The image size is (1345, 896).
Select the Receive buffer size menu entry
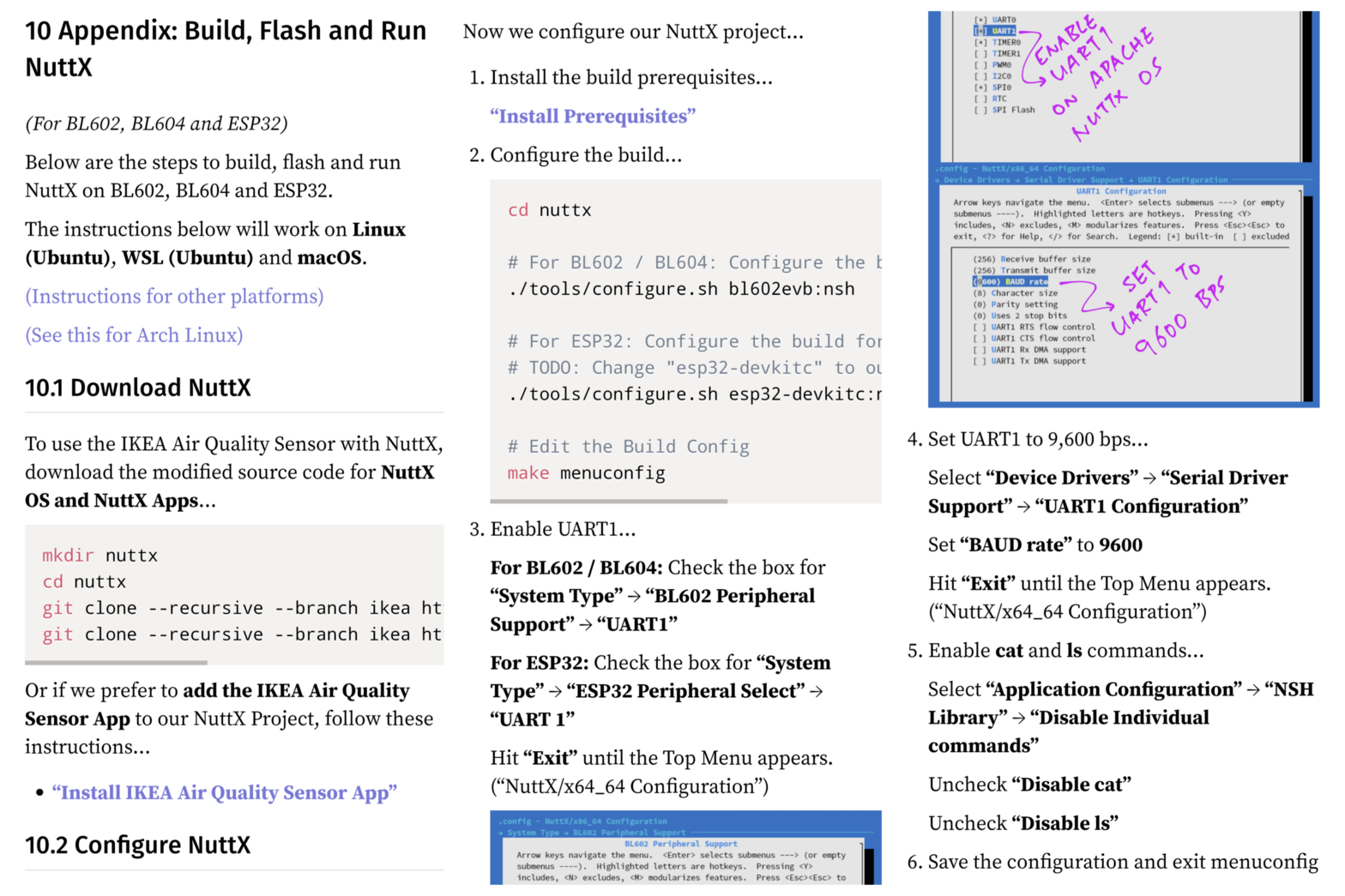[x=1032, y=259]
